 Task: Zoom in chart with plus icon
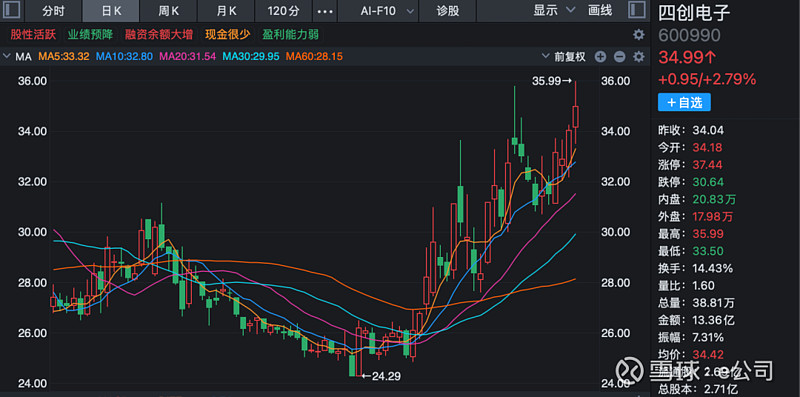601,57
